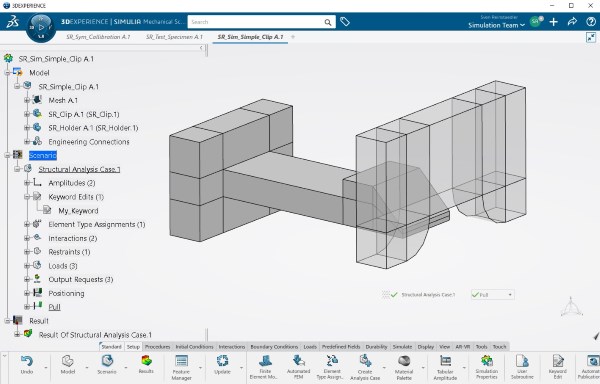Switch to SR_Sym_Calibration A.1 tab

coord(98,37)
